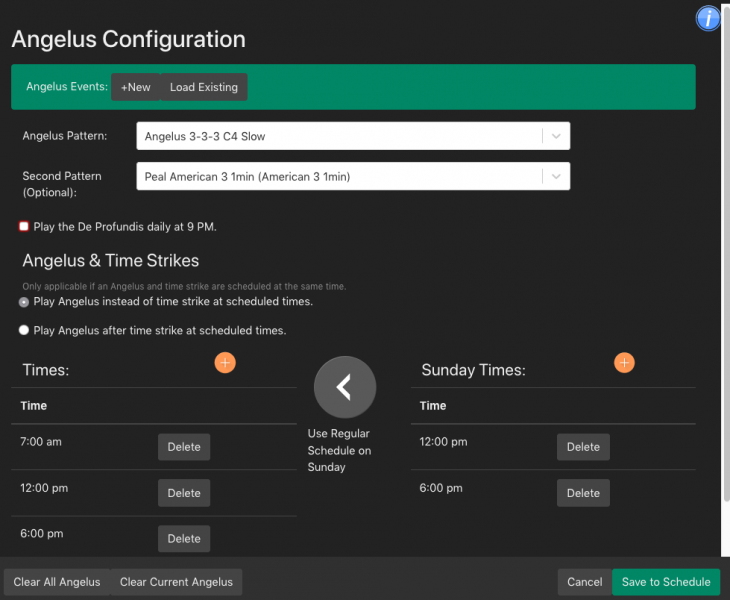Add a new time with orange plus under Times
This screenshot has height=600, width=730.
coord(225,362)
